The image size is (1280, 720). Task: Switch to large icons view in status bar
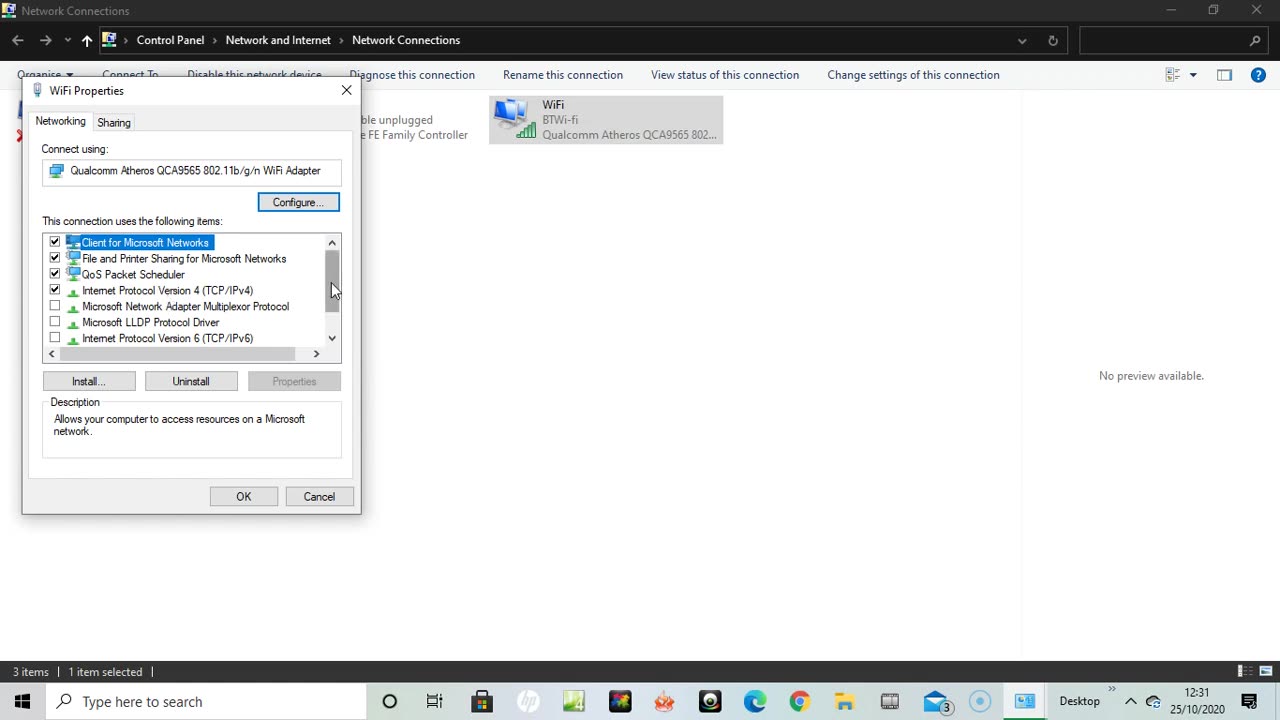click(x=1266, y=671)
